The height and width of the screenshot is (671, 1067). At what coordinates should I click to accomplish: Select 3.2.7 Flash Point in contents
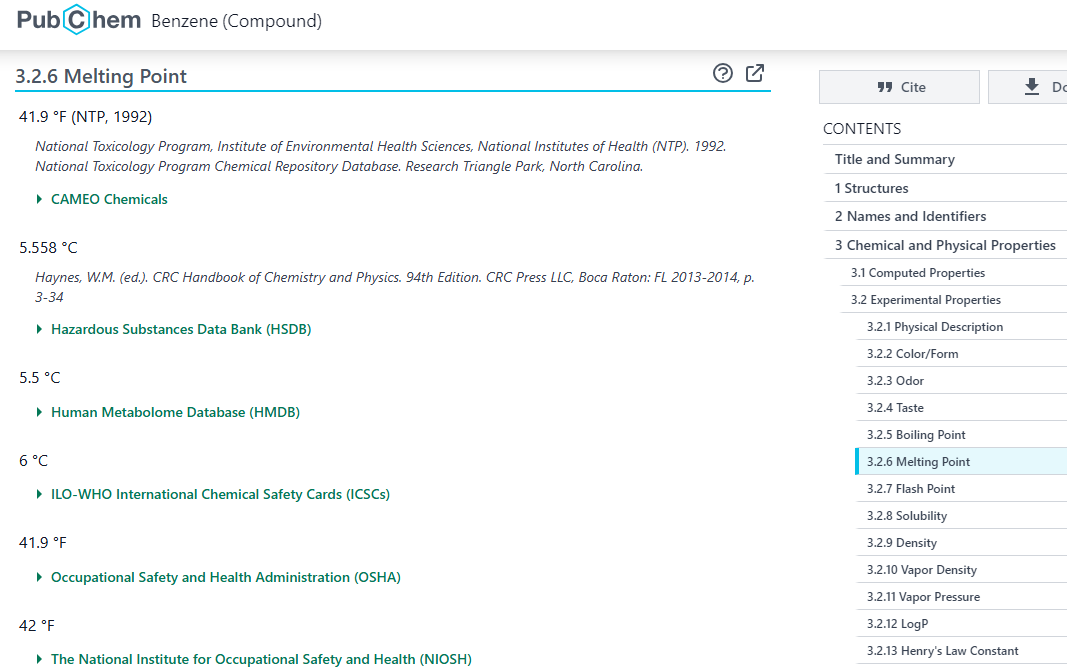tap(911, 489)
